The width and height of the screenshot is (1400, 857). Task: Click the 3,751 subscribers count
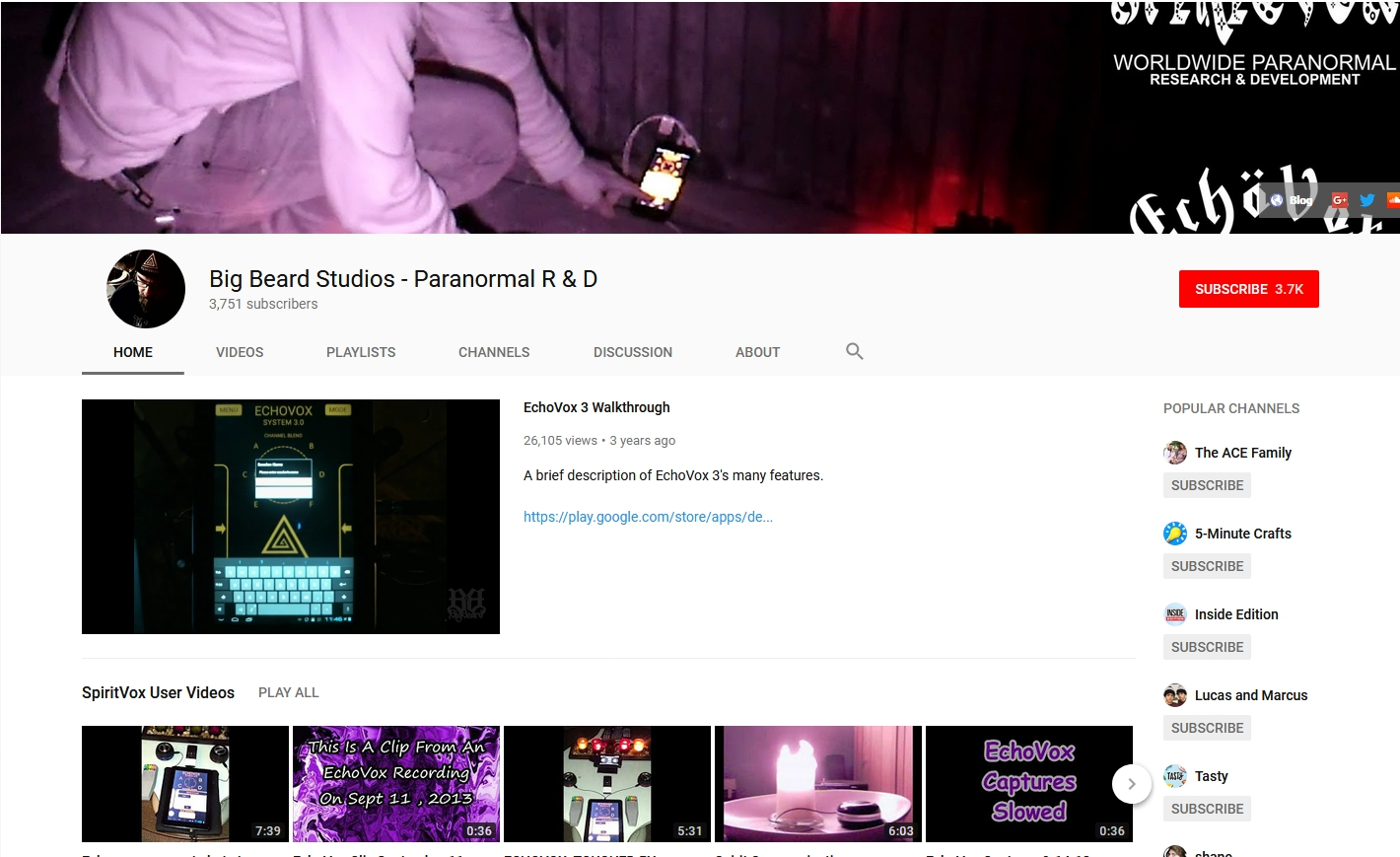[263, 304]
